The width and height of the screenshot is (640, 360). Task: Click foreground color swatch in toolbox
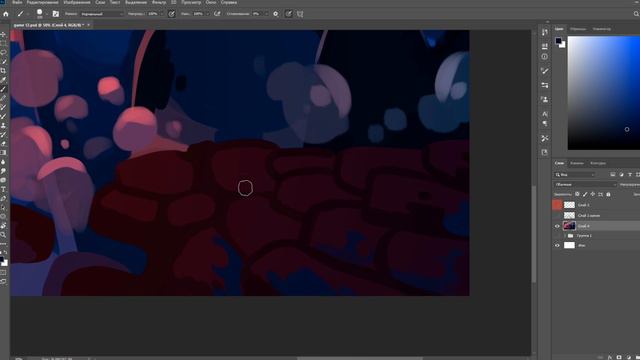point(2,259)
